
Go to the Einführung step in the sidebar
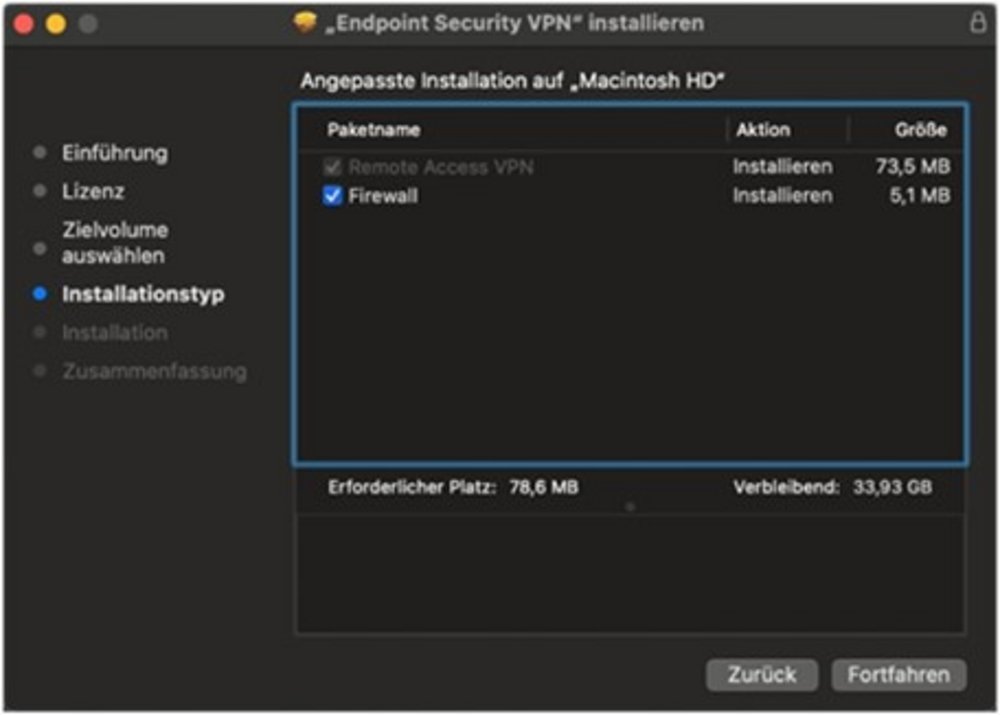click(115, 153)
